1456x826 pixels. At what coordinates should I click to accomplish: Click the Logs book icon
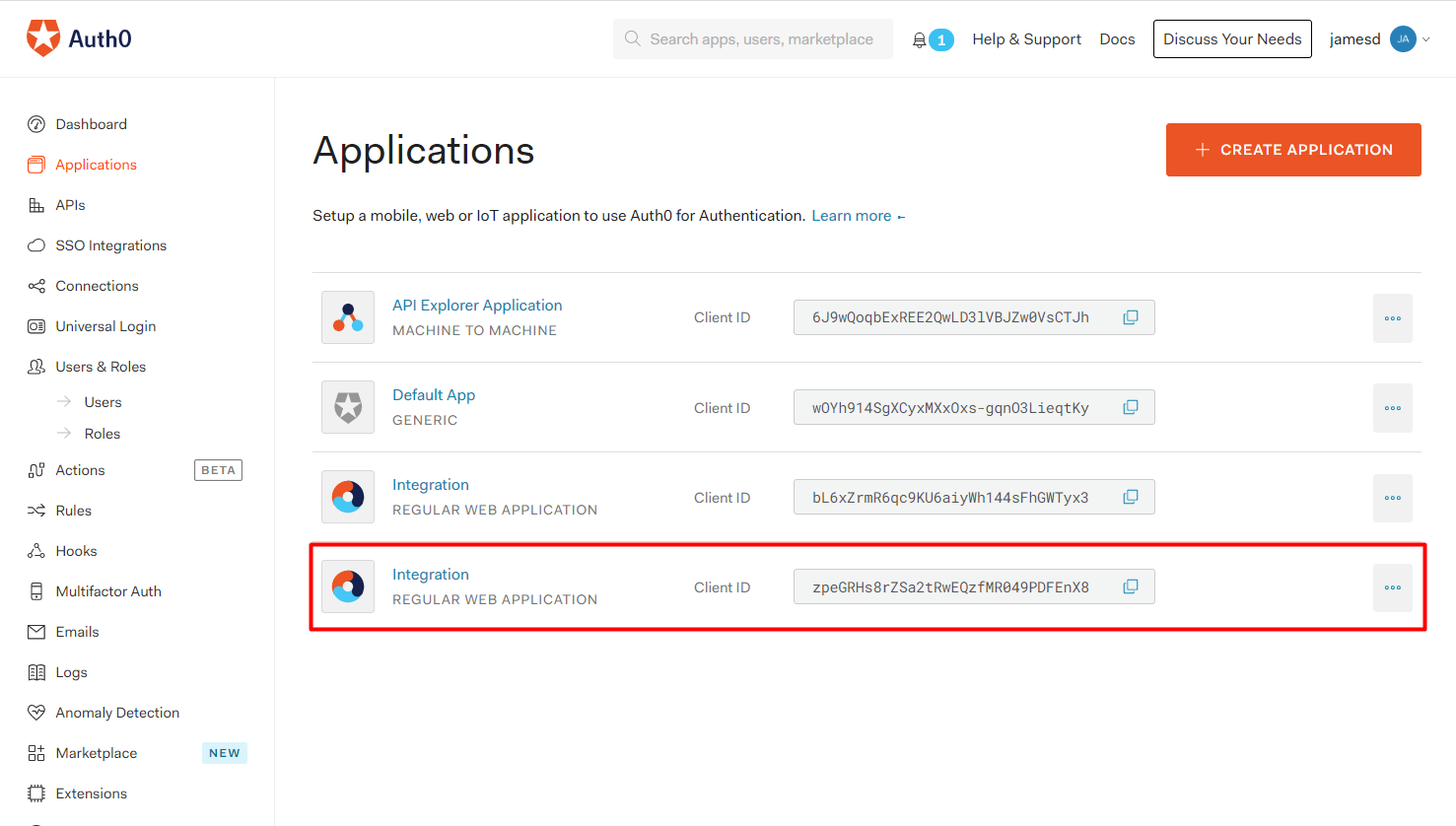[x=36, y=672]
